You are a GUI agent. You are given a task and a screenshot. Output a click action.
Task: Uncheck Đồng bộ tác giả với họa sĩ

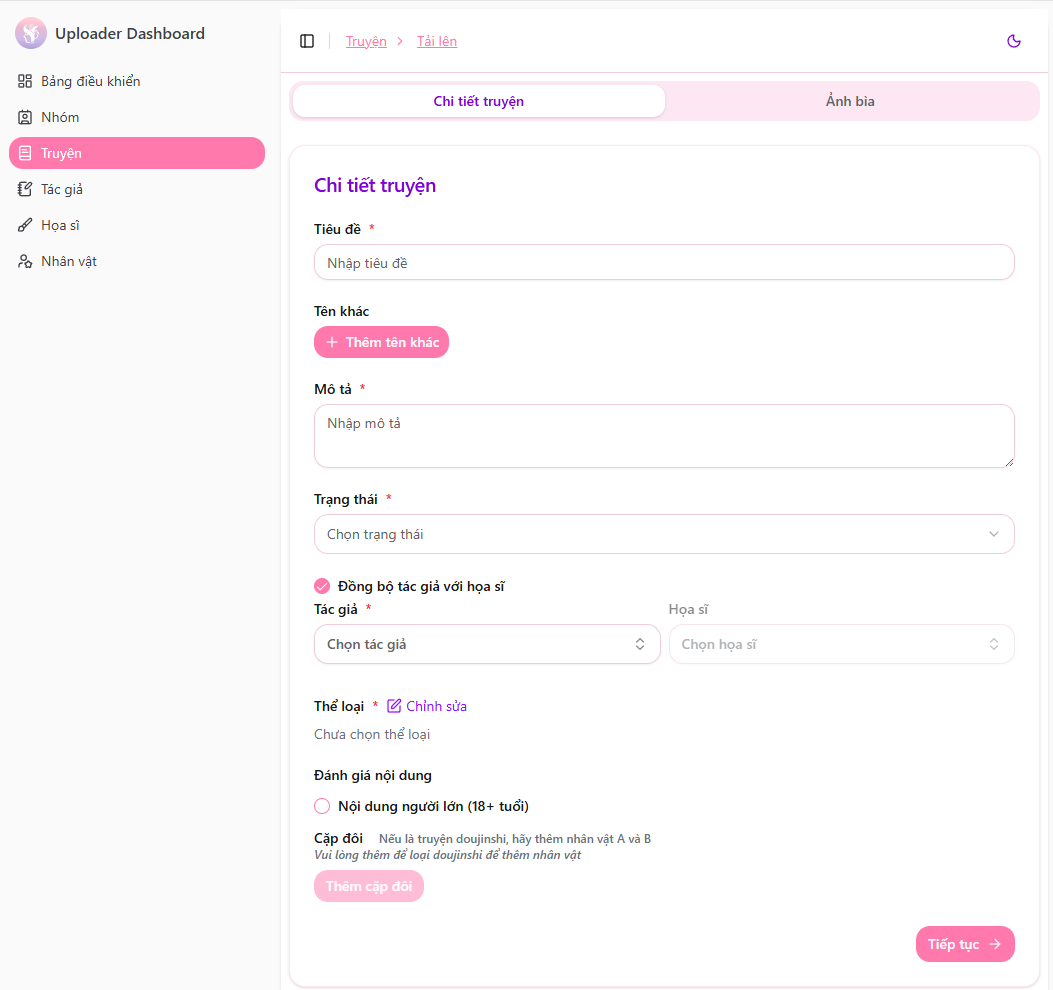[x=322, y=585]
